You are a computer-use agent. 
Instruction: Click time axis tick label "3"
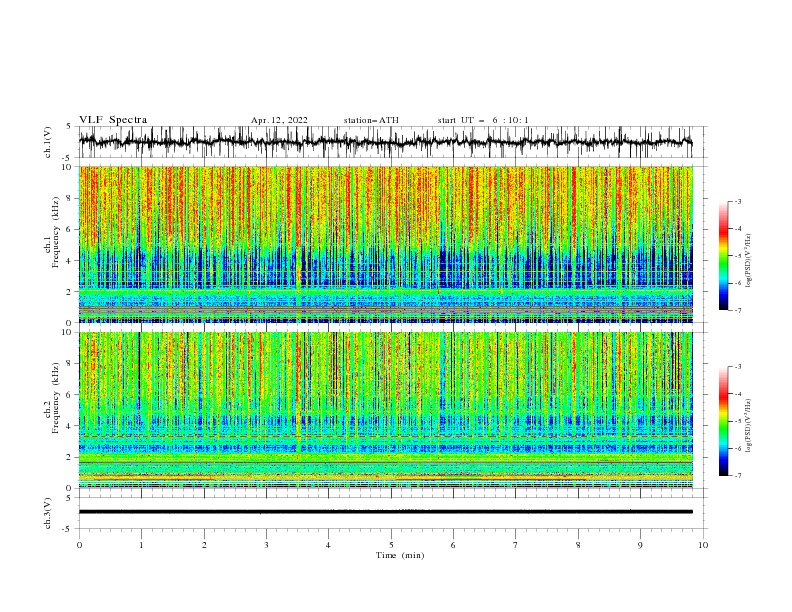click(x=266, y=545)
